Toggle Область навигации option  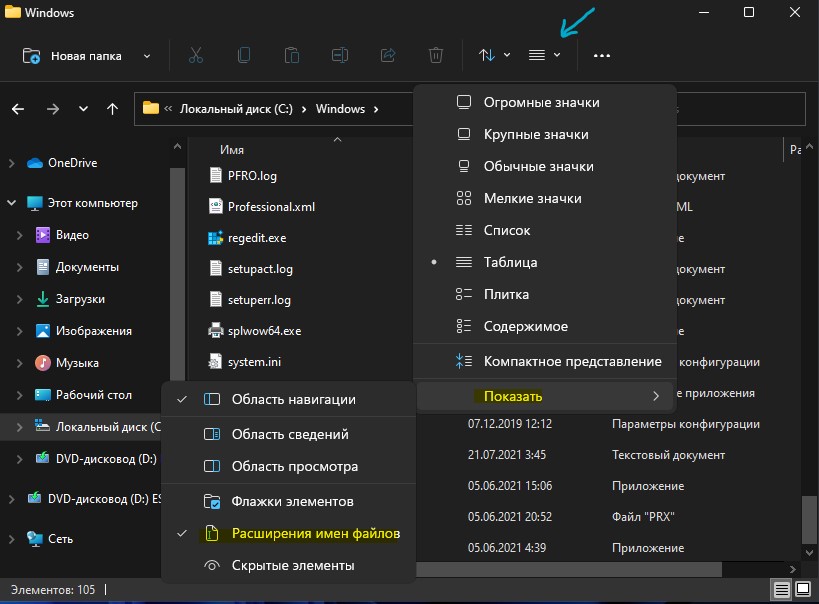pos(288,399)
